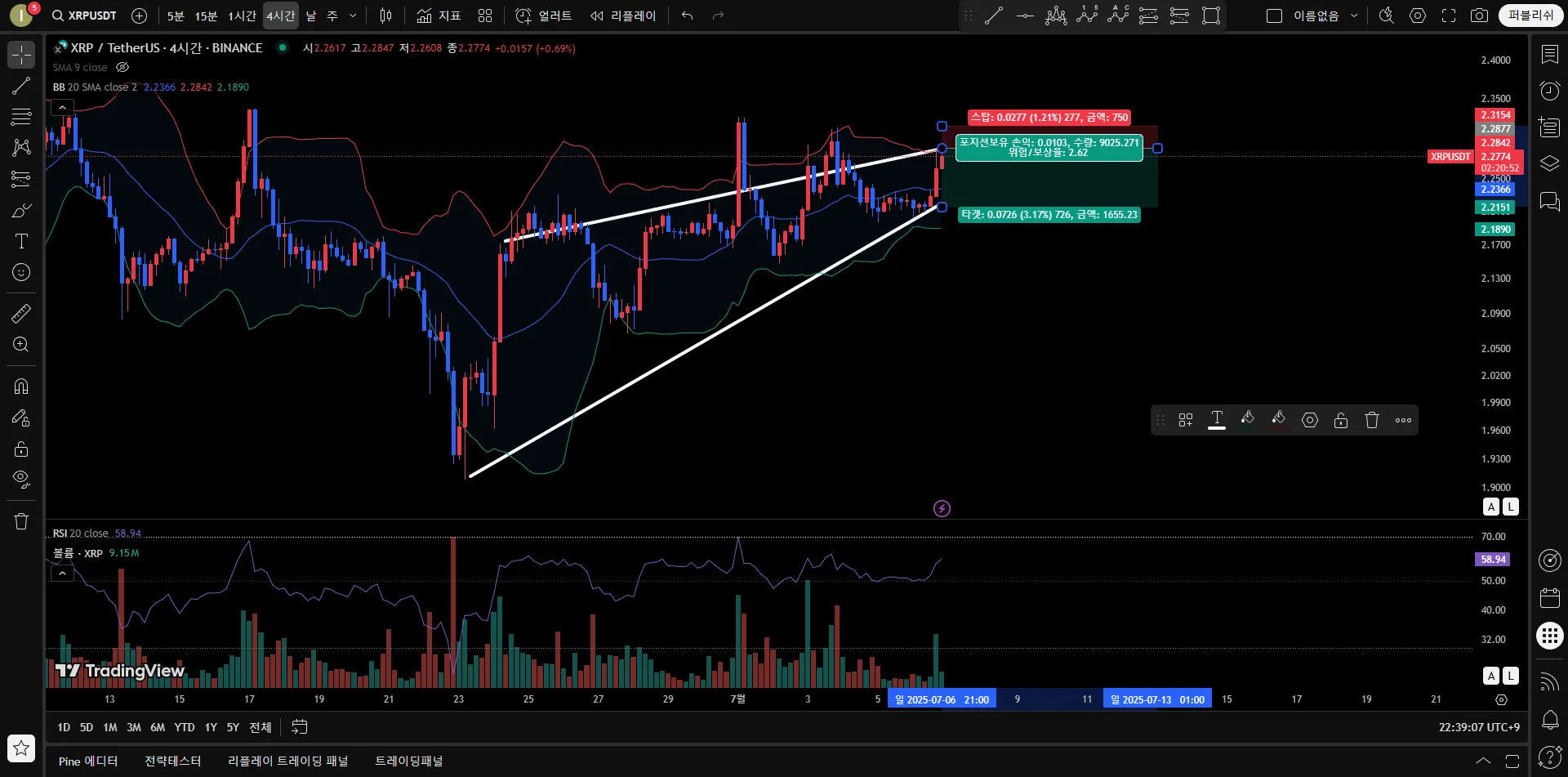Open drawing templates in floating toolbar

1186,420
